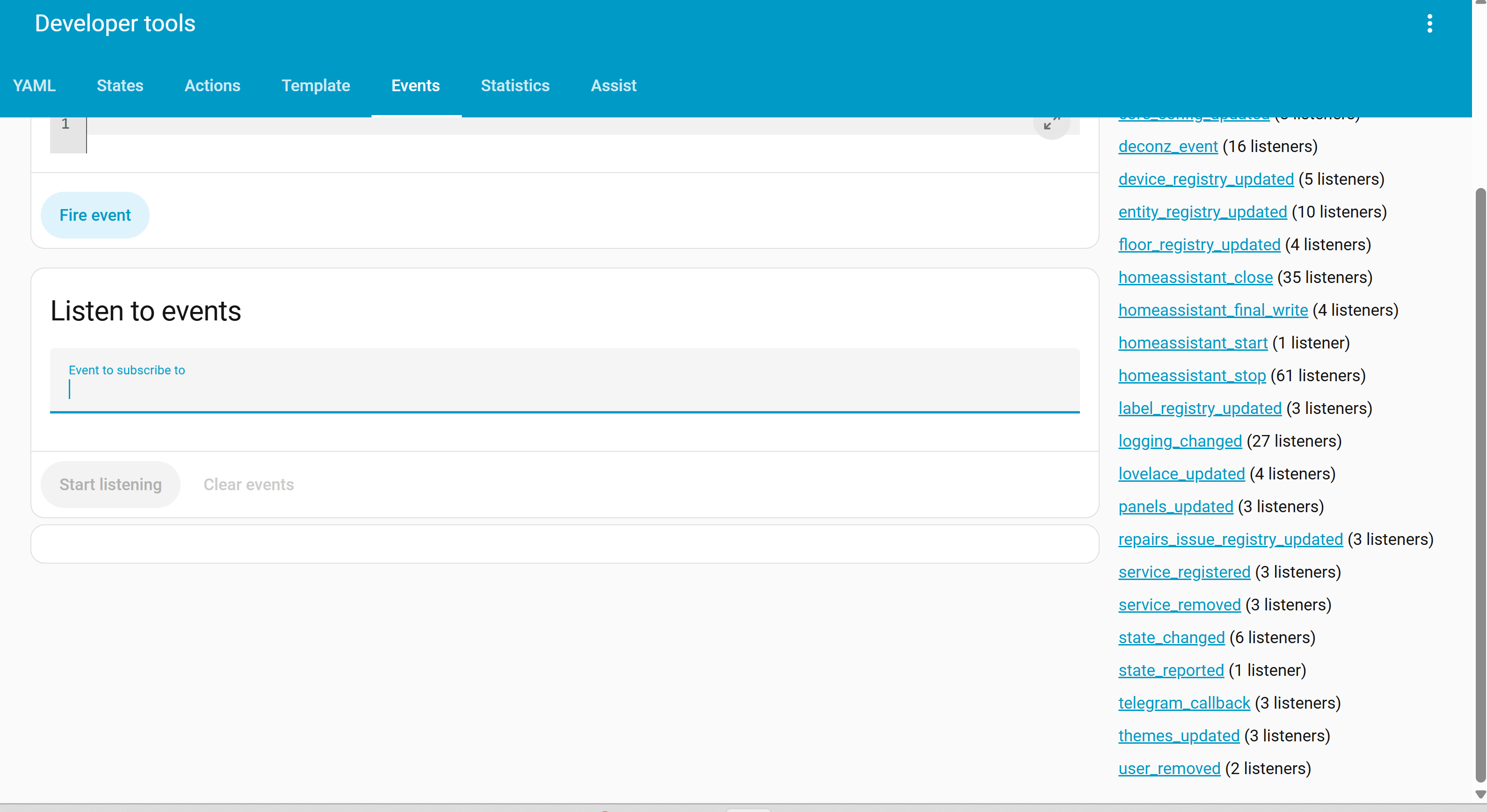Go to the Actions tab
The height and width of the screenshot is (812, 1487).
coord(212,86)
